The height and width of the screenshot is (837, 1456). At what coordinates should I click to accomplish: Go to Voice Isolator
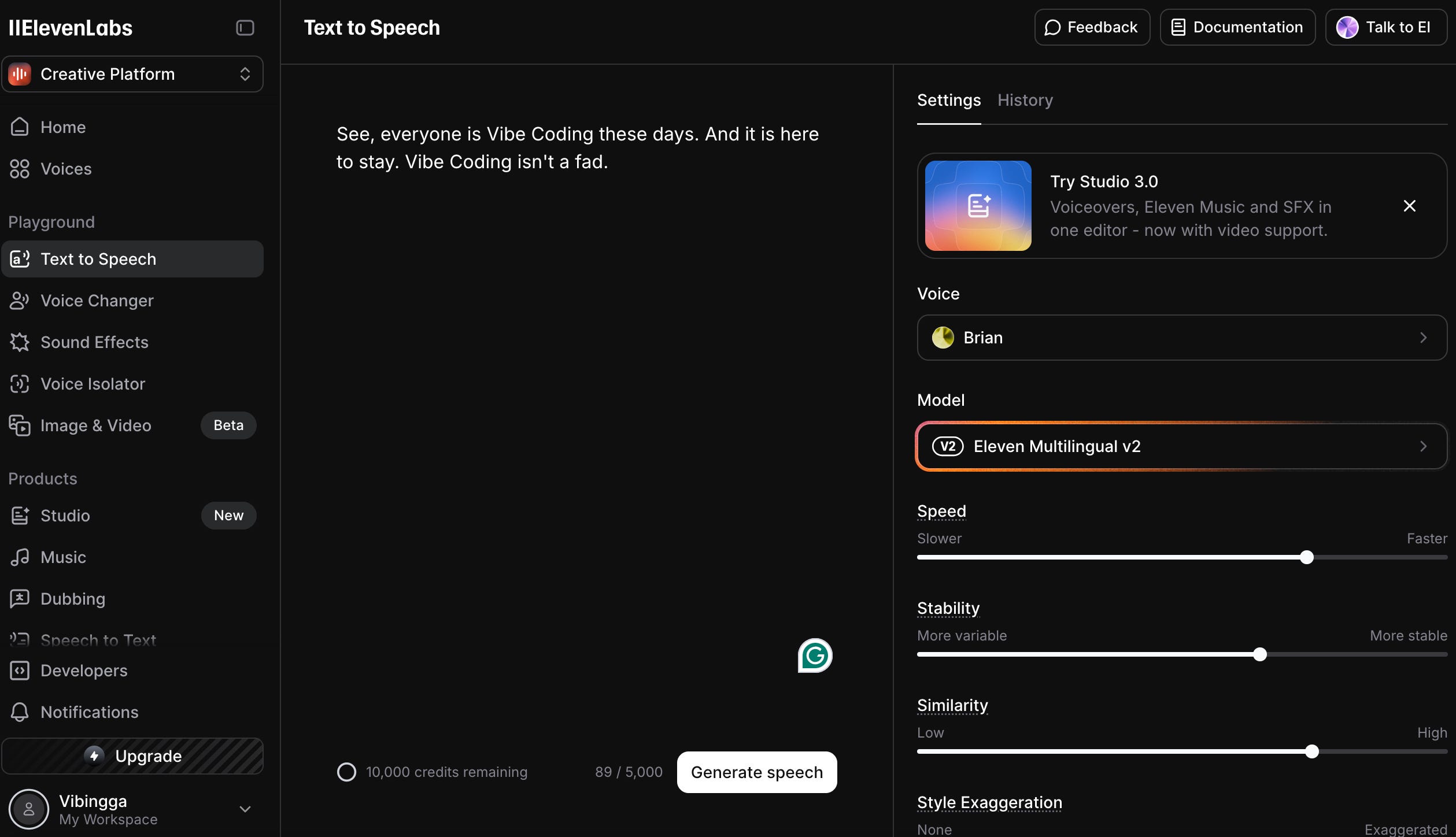point(93,384)
